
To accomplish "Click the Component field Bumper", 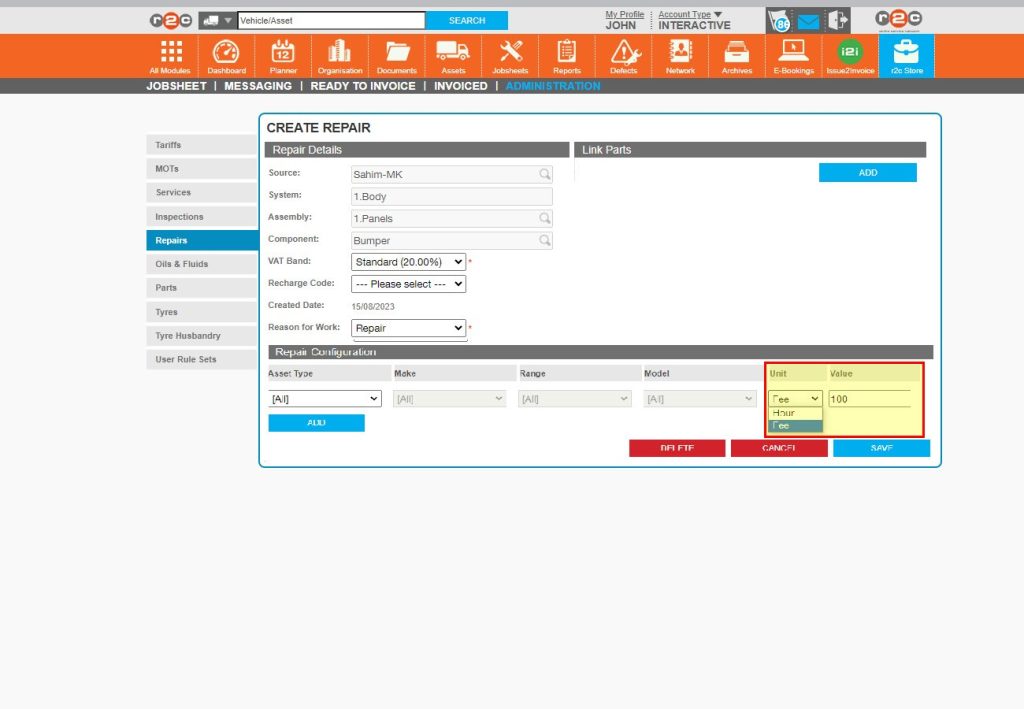I will pos(451,240).
